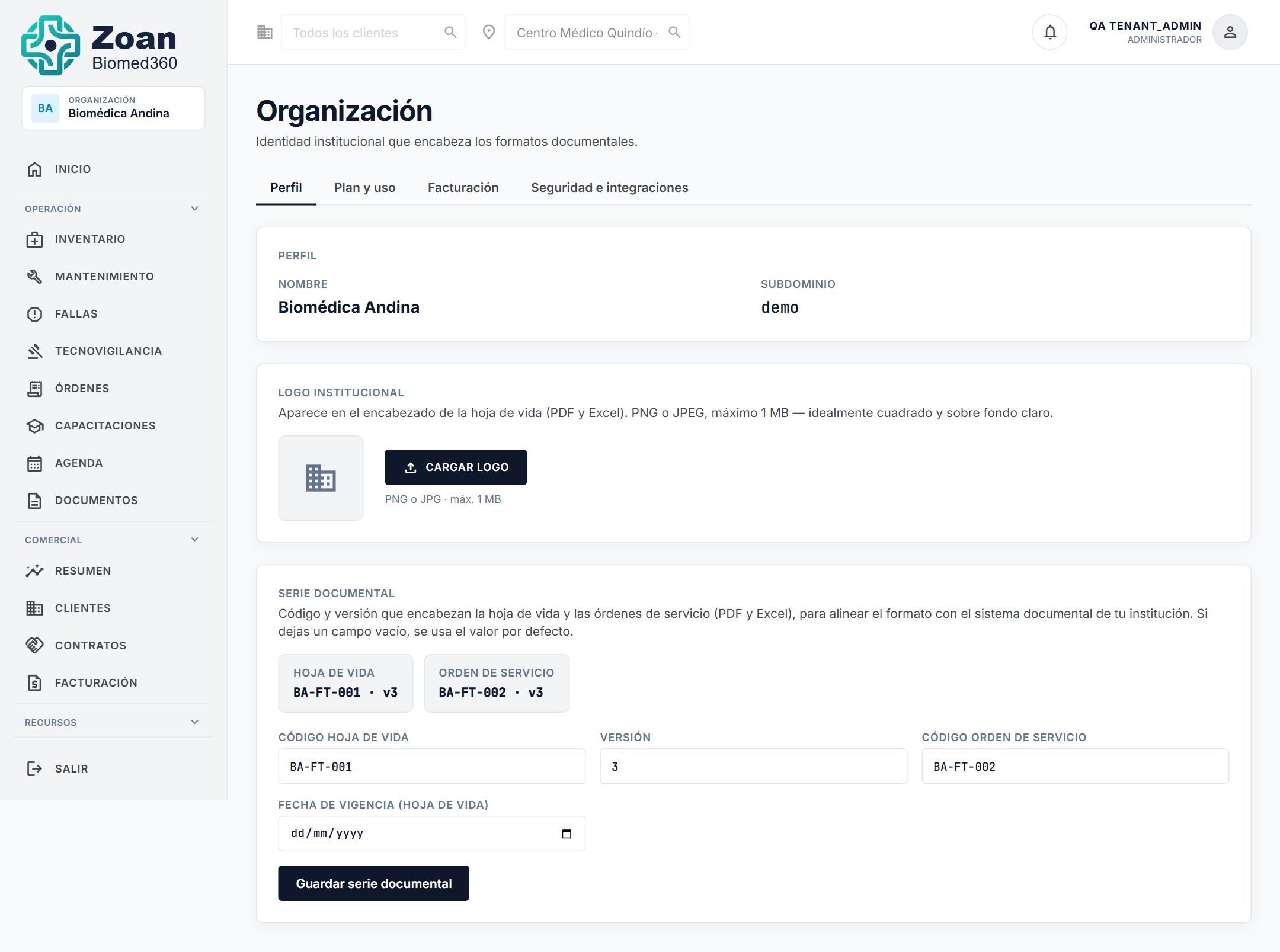The width and height of the screenshot is (1280, 952).
Task: Go to Tecnovigilancia gavel icon
Action: pyautogui.click(x=35, y=351)
